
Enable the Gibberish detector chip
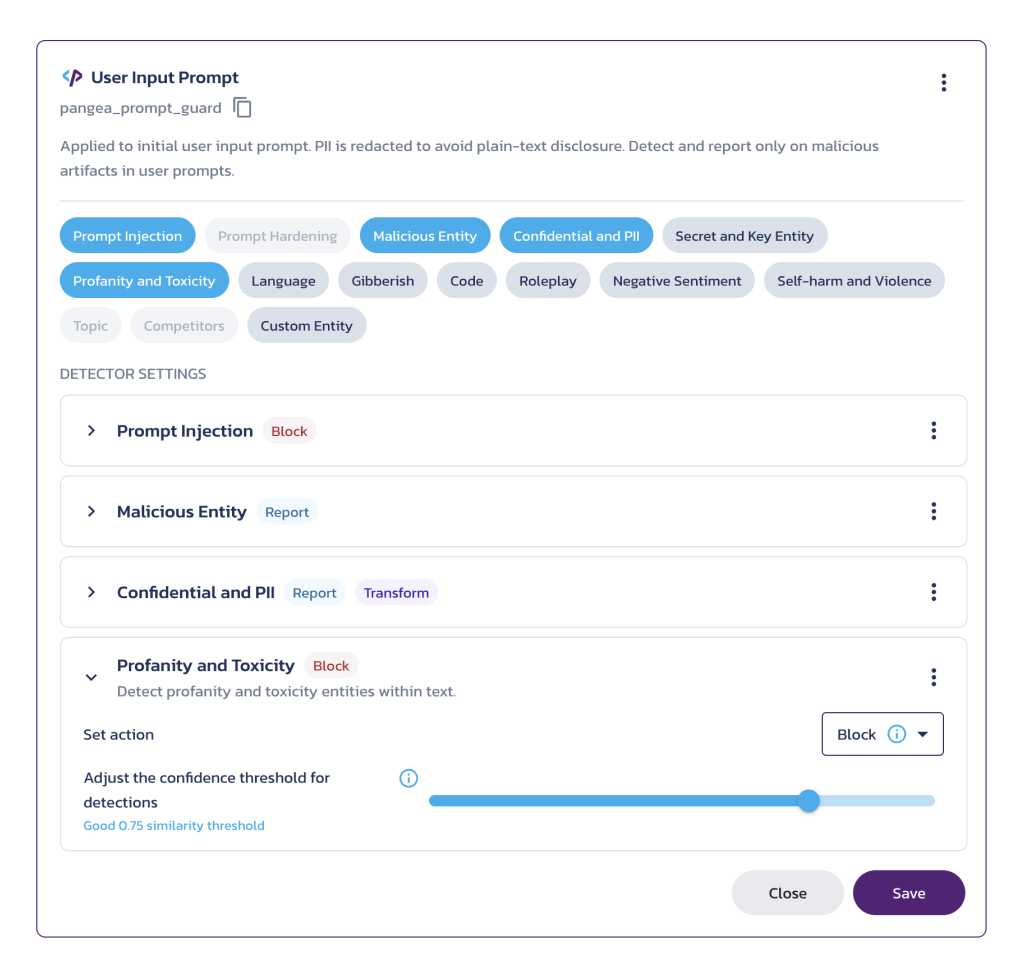pos(382,281)
